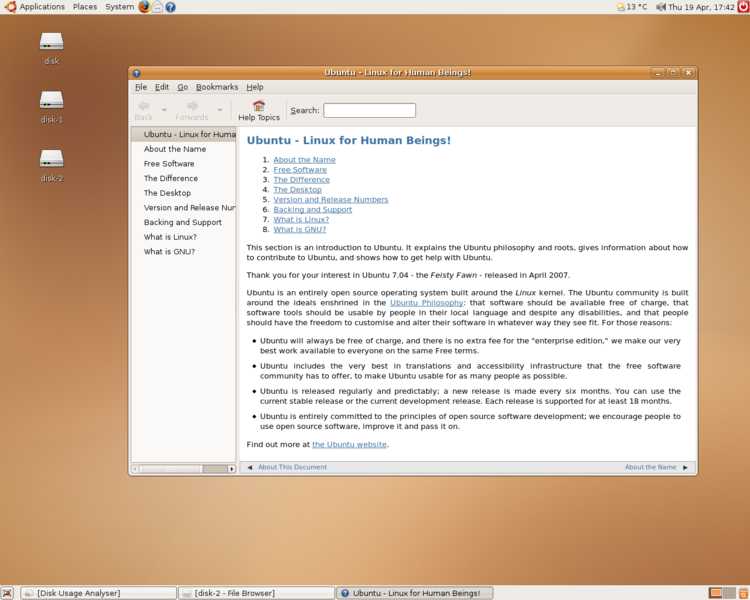
Task: Click the help launcher in top panel
Action: coord(170,7)
